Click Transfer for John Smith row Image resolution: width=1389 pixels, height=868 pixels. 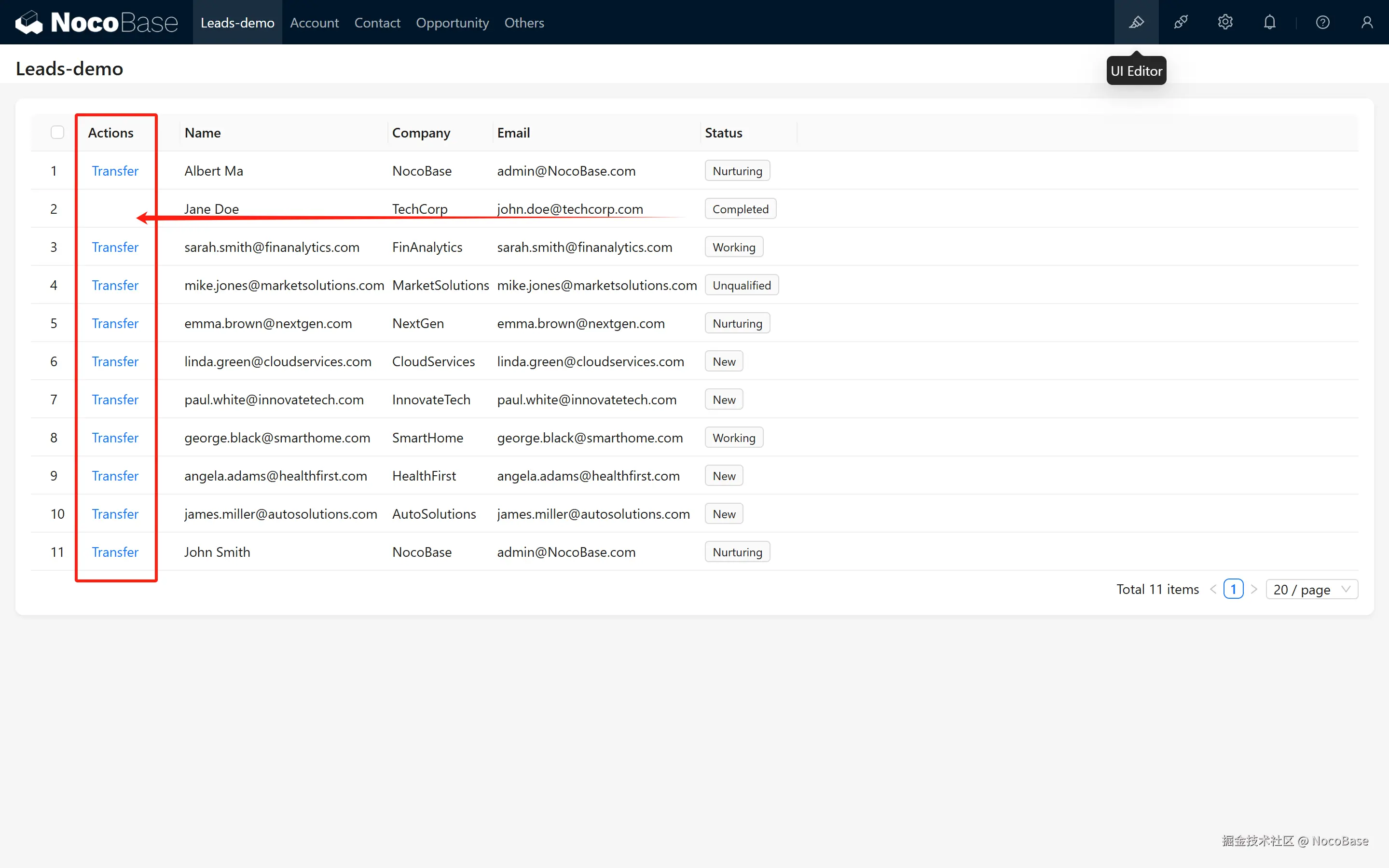point(115,551)
